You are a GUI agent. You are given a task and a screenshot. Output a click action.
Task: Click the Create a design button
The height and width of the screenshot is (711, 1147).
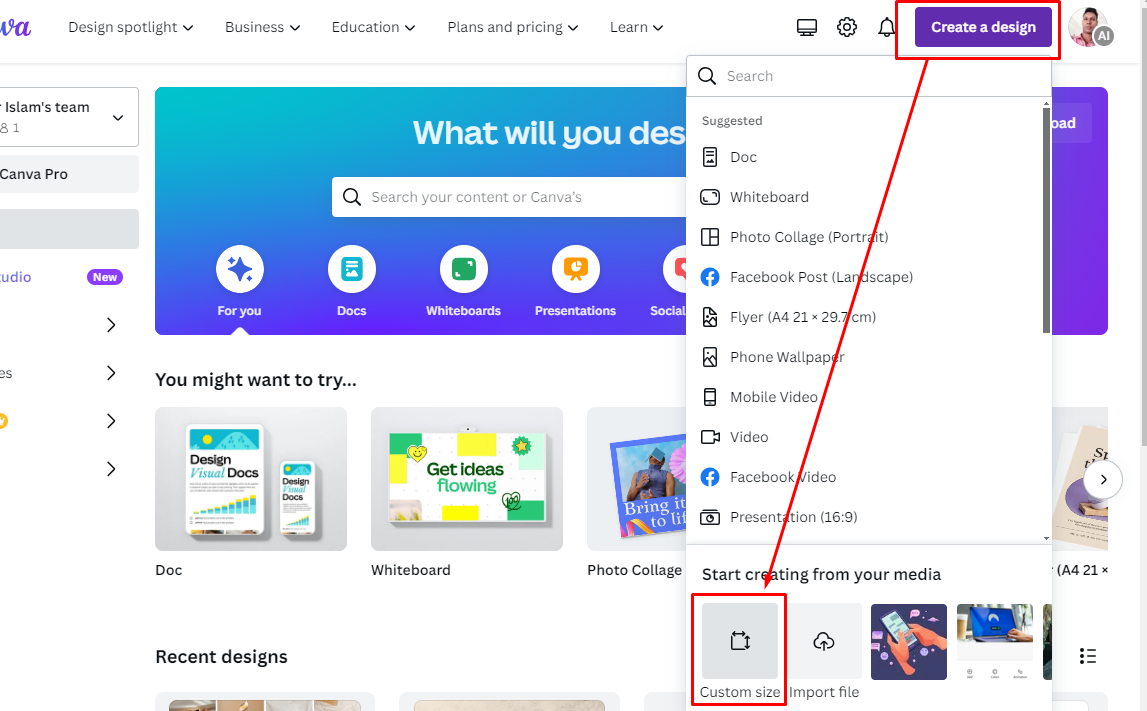click(983, 27)
